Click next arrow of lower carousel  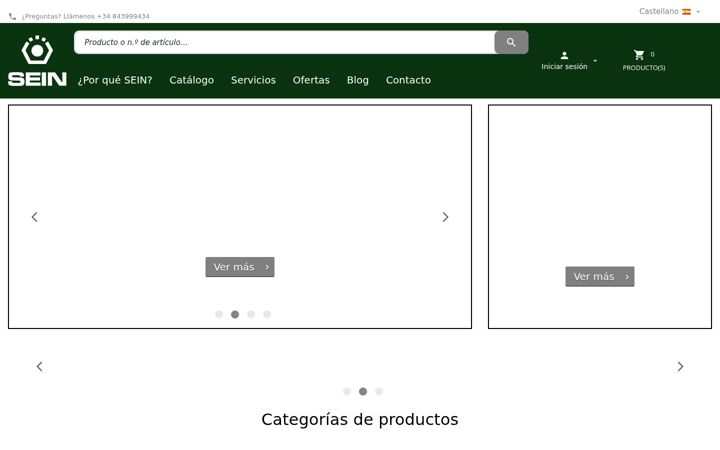(680, 366)
